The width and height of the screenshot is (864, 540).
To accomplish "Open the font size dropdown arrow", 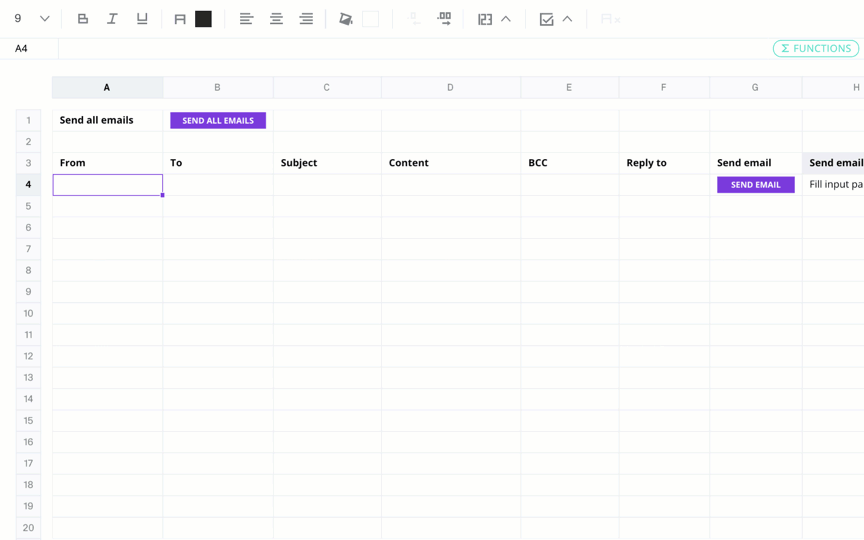I will pyautogui.click(x=45, y=19).
